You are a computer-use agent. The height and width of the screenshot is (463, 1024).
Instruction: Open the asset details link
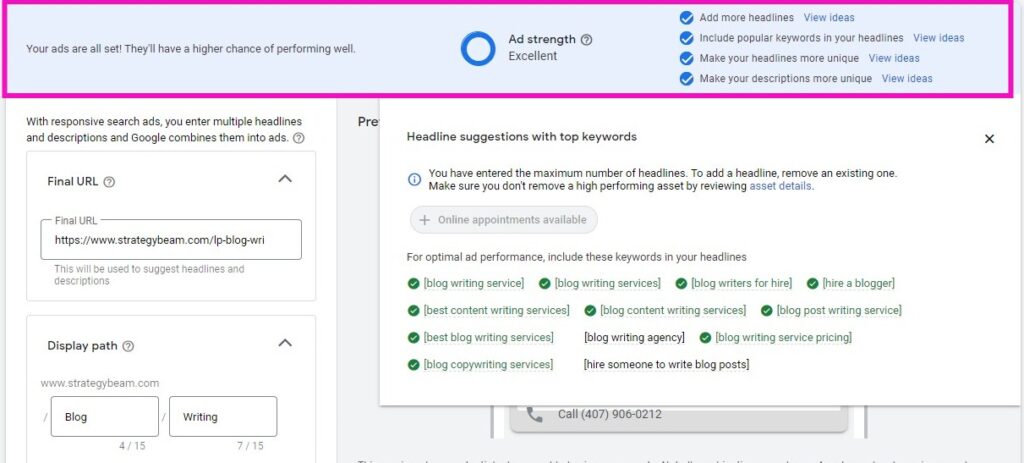(780, 186)
